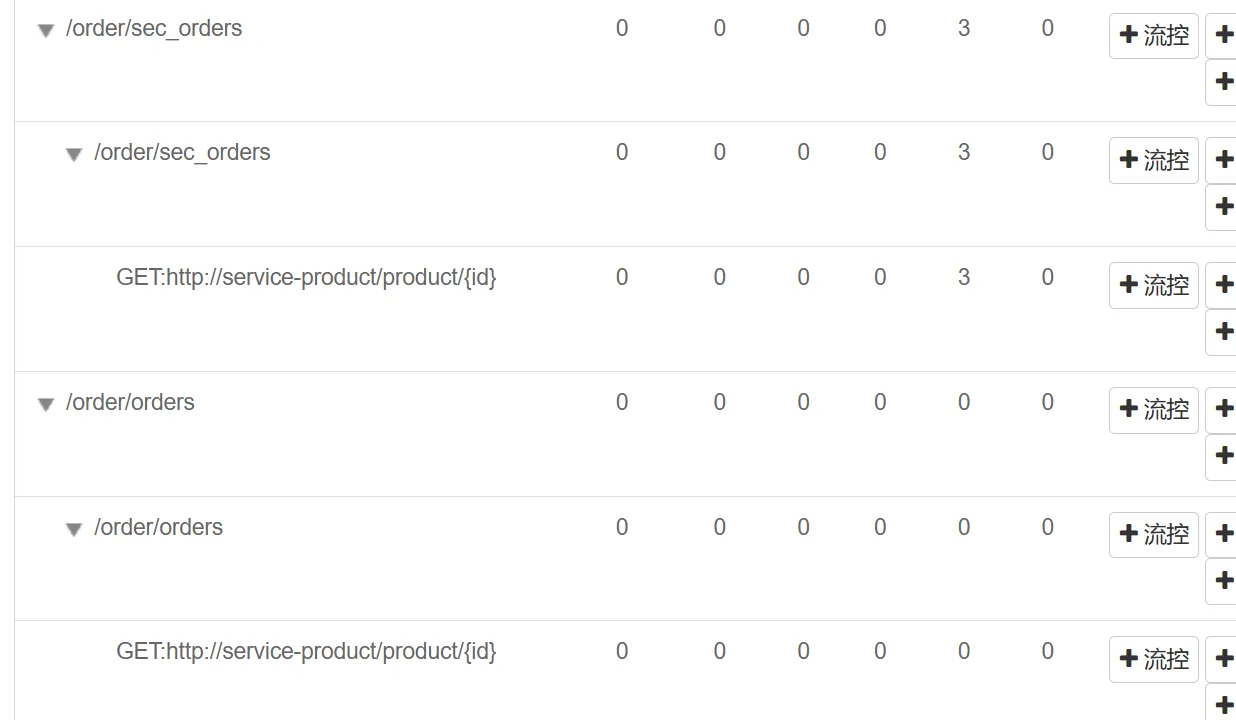Screen dimensions: 1236x720
Task: Add 流控 rule for top-level /order/sec_orders
Action: pyautogui.click(x=1153, y=36)
